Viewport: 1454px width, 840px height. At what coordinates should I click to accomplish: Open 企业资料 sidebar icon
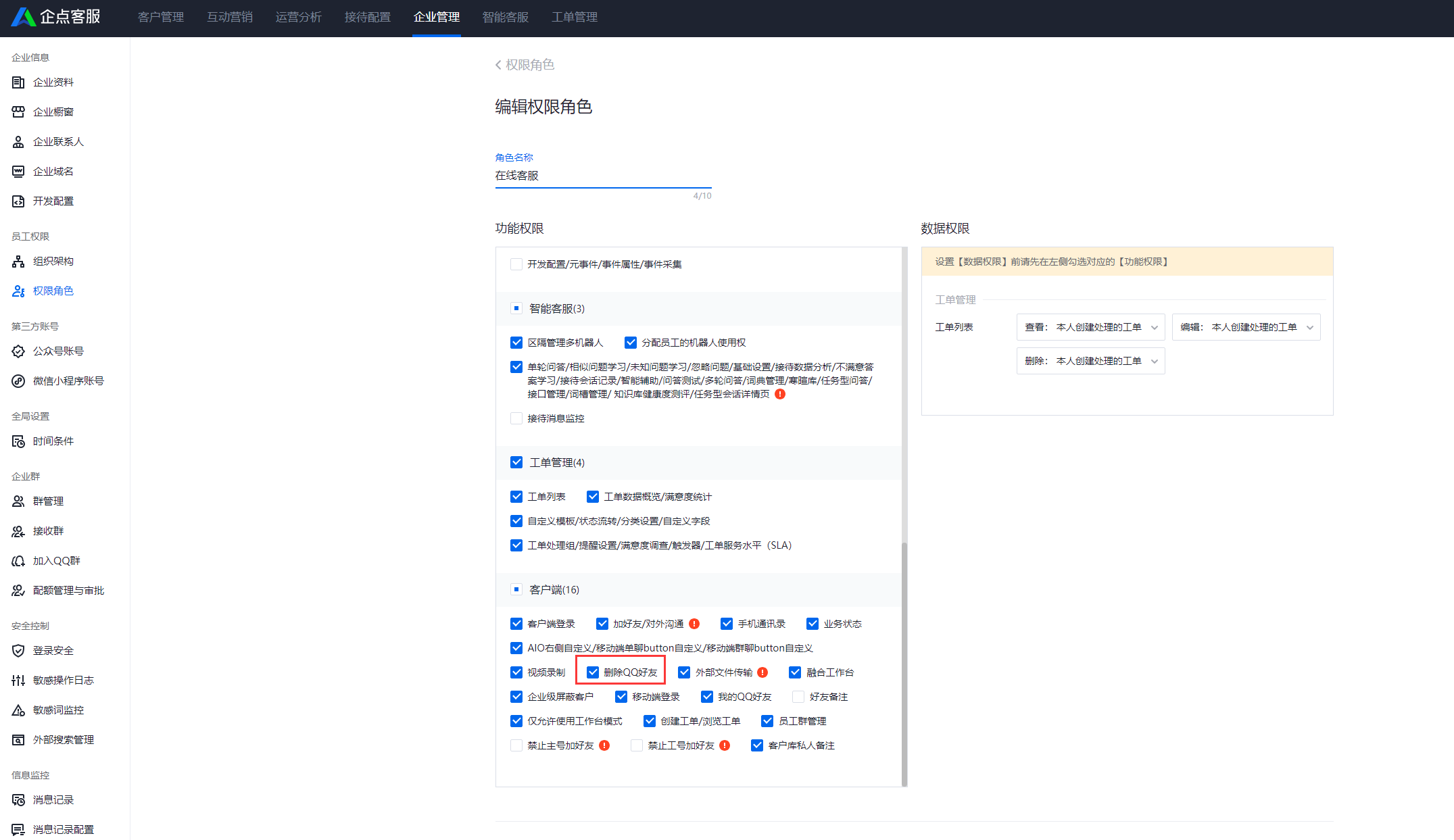pyautogui.click(x=18, y=82)
